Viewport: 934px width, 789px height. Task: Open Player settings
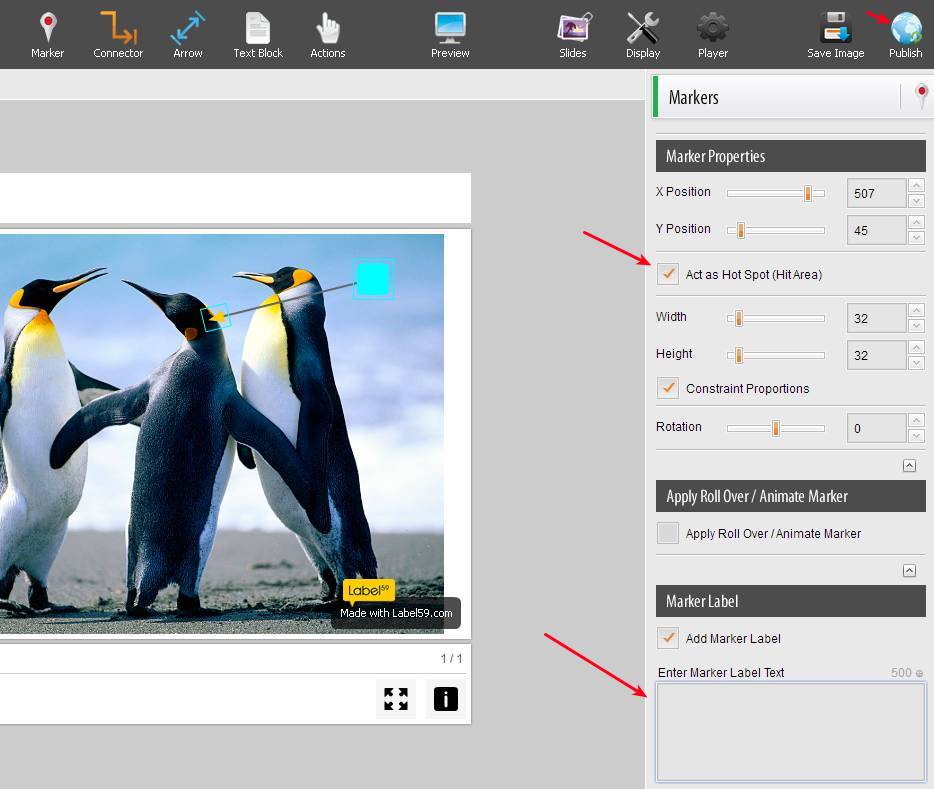(x=712, y=34)
